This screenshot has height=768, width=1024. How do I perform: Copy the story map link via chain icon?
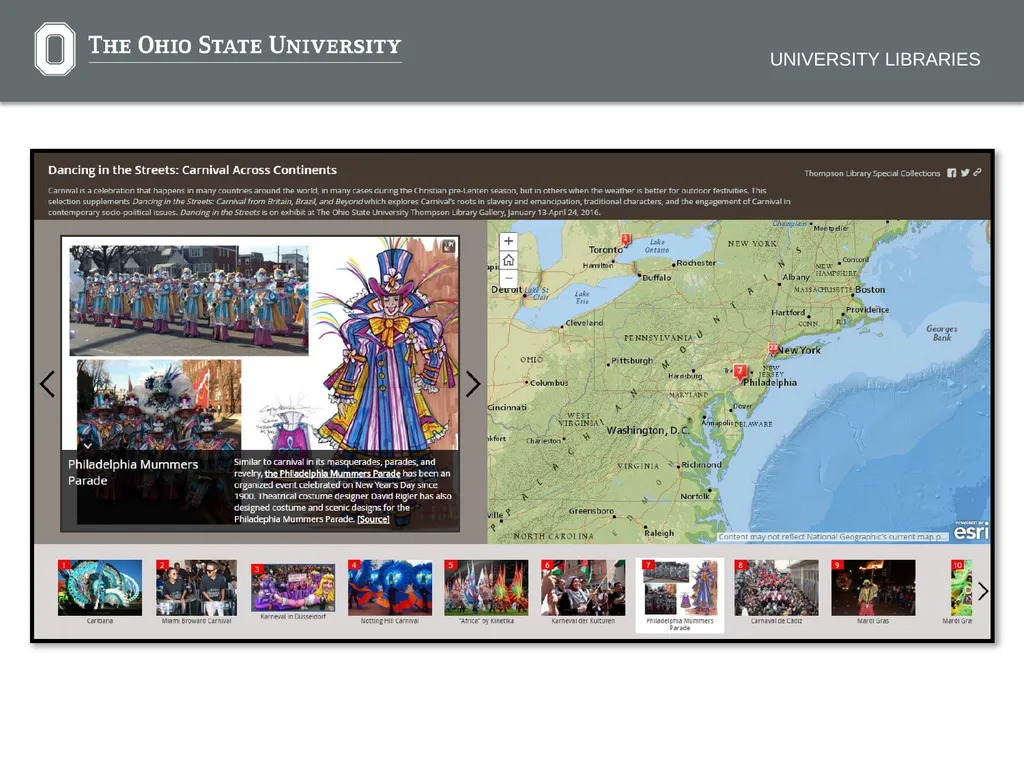click(x=977, y=172)
